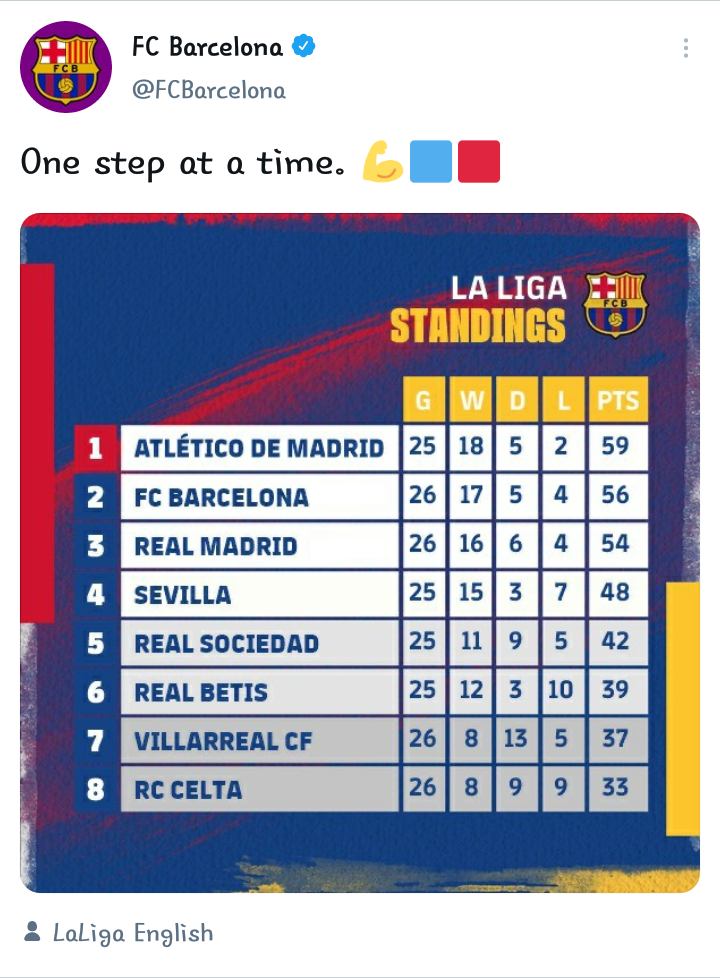Click the Barcelona crest in standings image
The image size is (720, 978).
point(615,305)
